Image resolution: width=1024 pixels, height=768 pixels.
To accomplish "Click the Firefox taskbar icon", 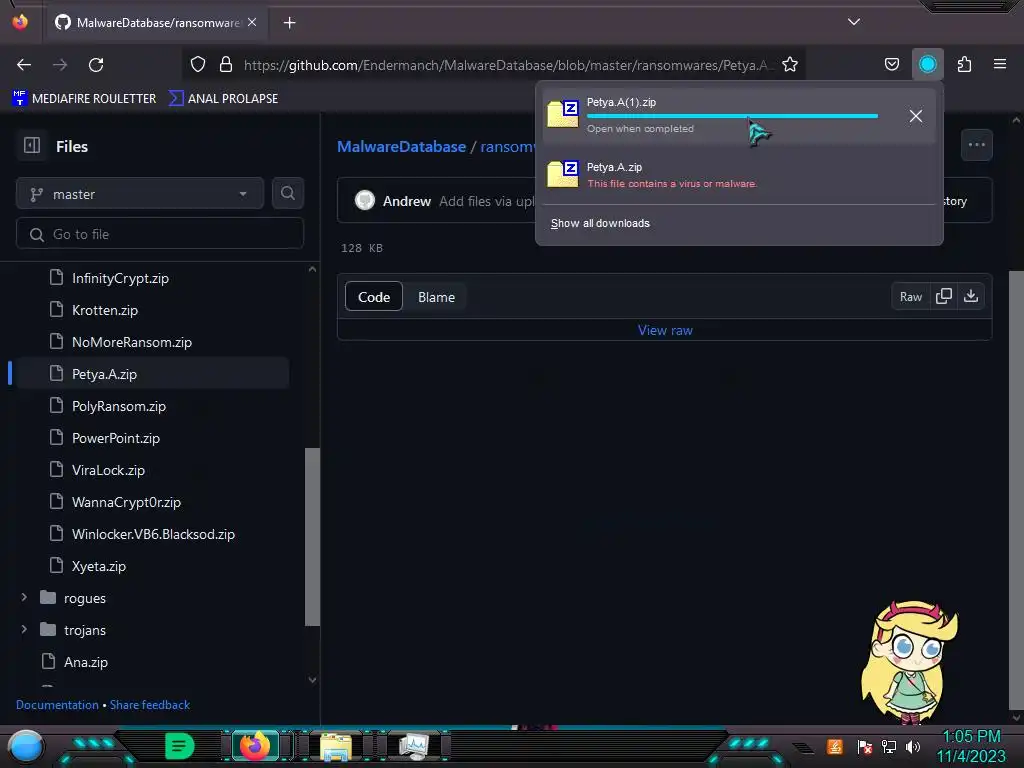I will click(x=255, y=746).
